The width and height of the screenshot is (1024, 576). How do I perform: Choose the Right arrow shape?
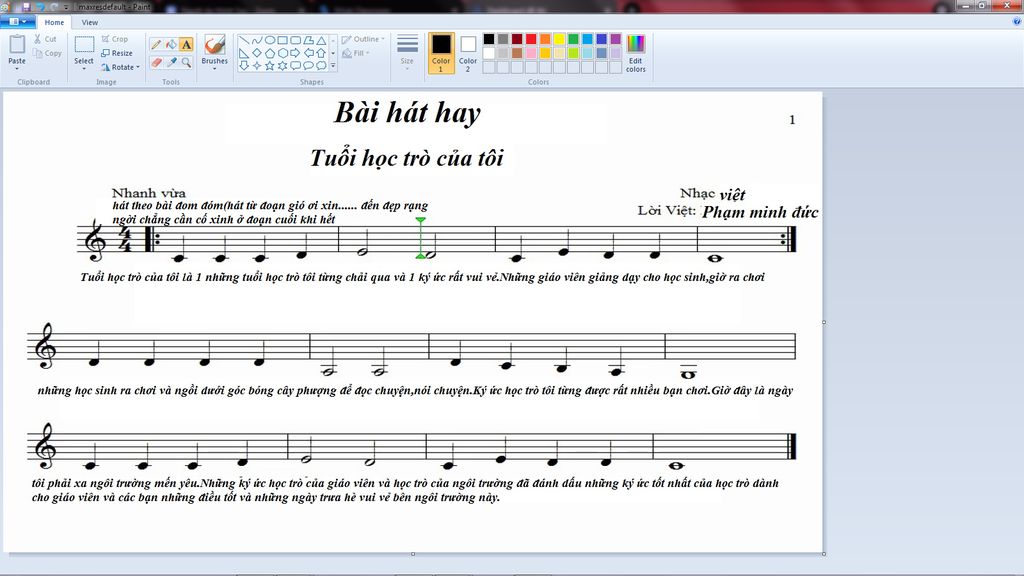(295, 53)
